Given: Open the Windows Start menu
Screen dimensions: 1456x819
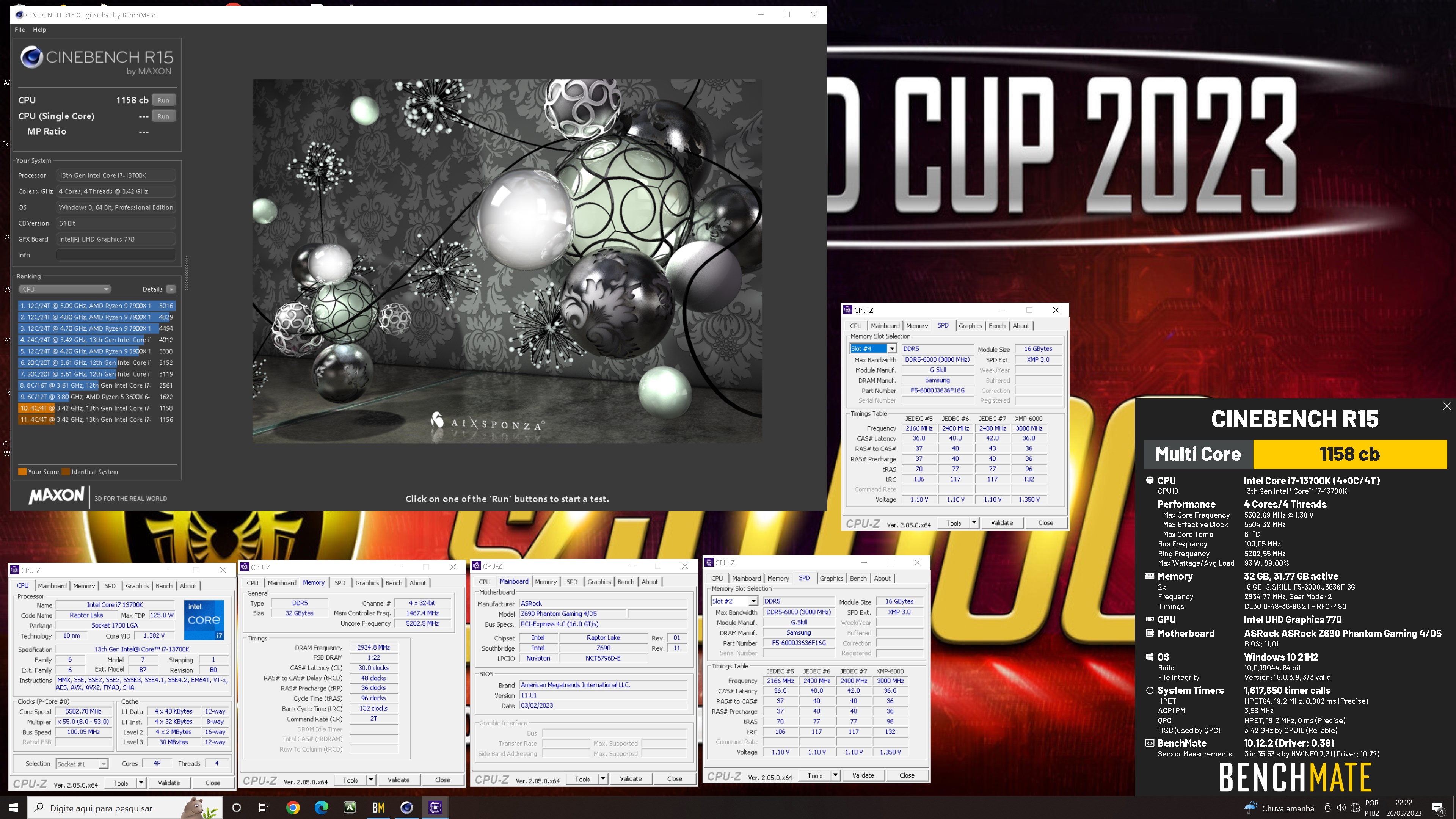Looking at the screenshot, I should pyautogui.click(x=14, y=808).
